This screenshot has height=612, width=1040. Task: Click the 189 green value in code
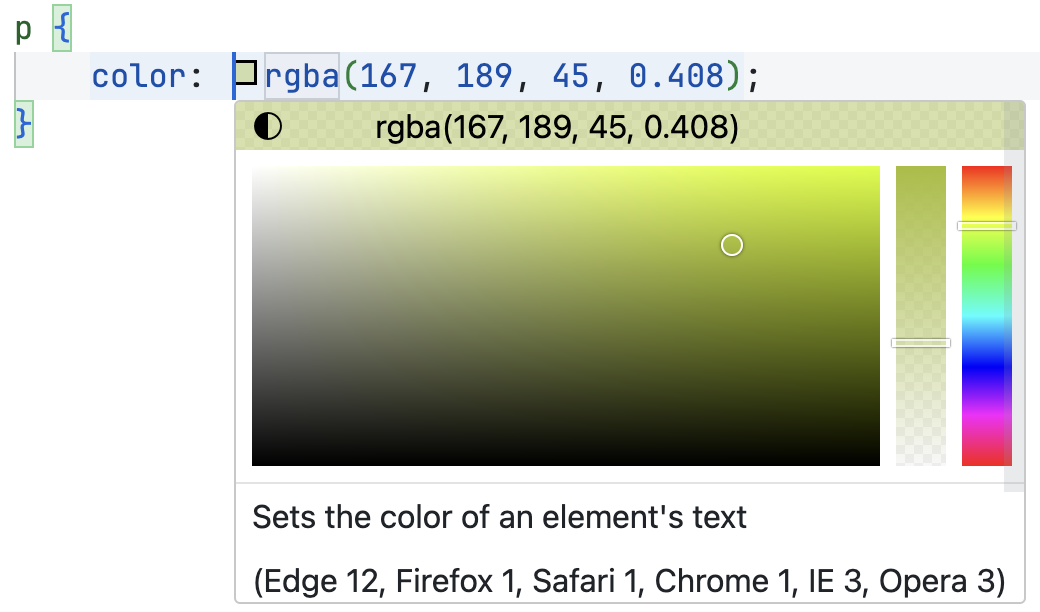tap(484, 76)
